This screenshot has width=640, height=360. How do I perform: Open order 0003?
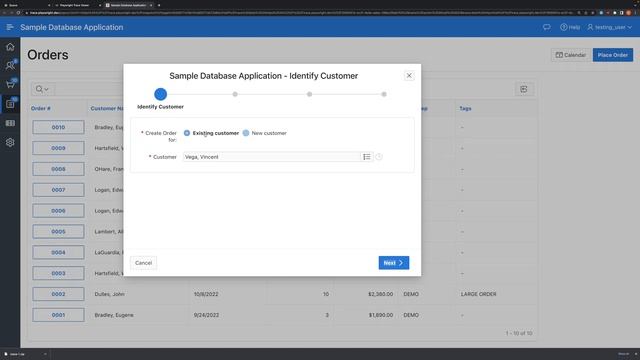pos(58,273)
